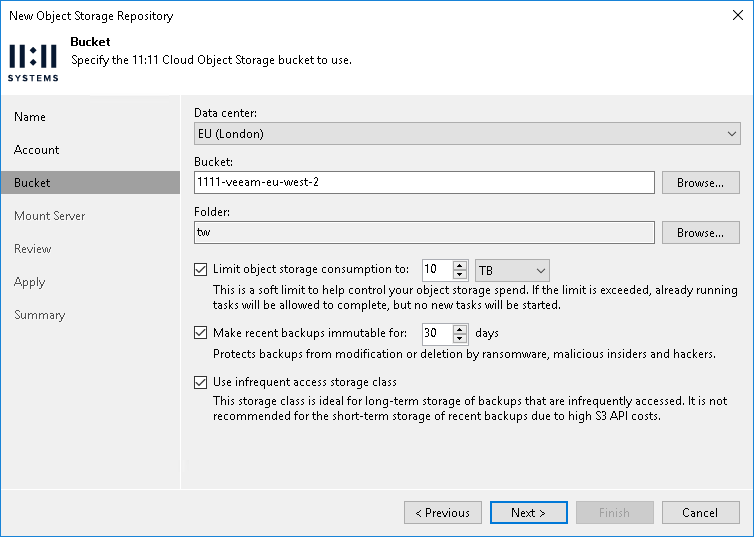Click into the Folder field
754x537 pixels.
[x=424, y=233]
